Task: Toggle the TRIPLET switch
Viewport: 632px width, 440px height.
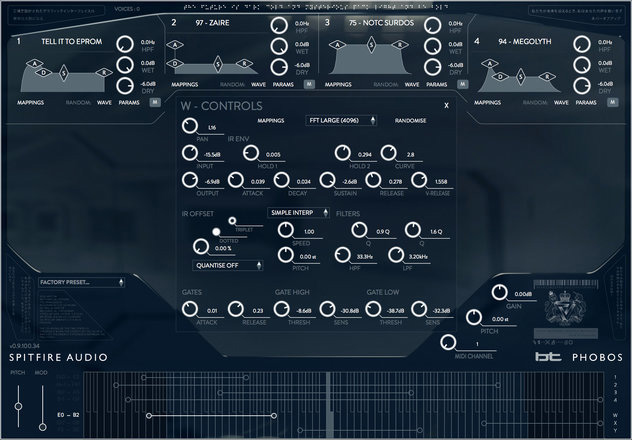Action: pos(232,220)
